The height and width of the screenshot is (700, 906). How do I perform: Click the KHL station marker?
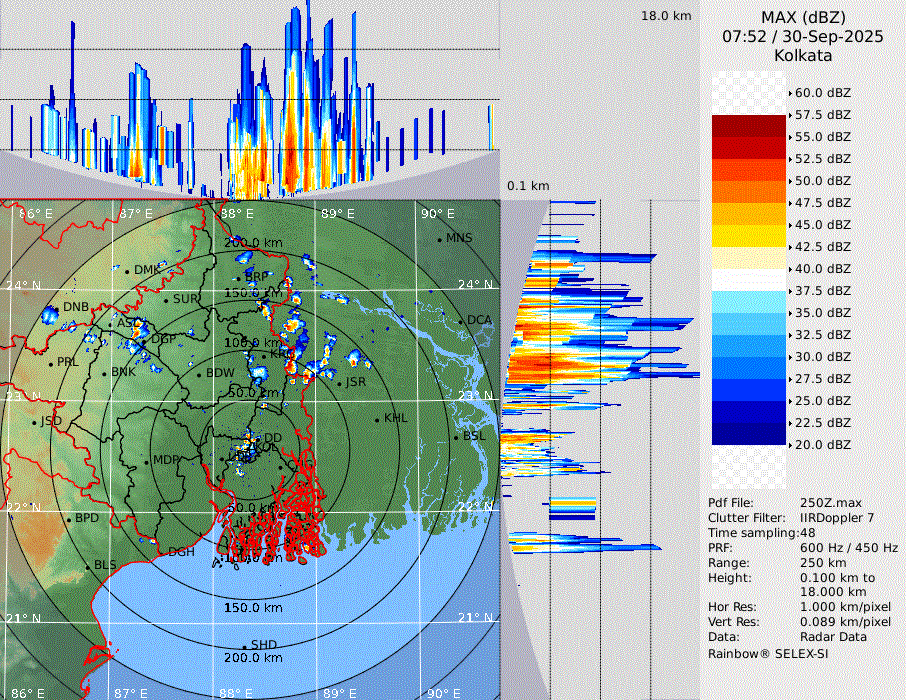click(x=378, y=419)
